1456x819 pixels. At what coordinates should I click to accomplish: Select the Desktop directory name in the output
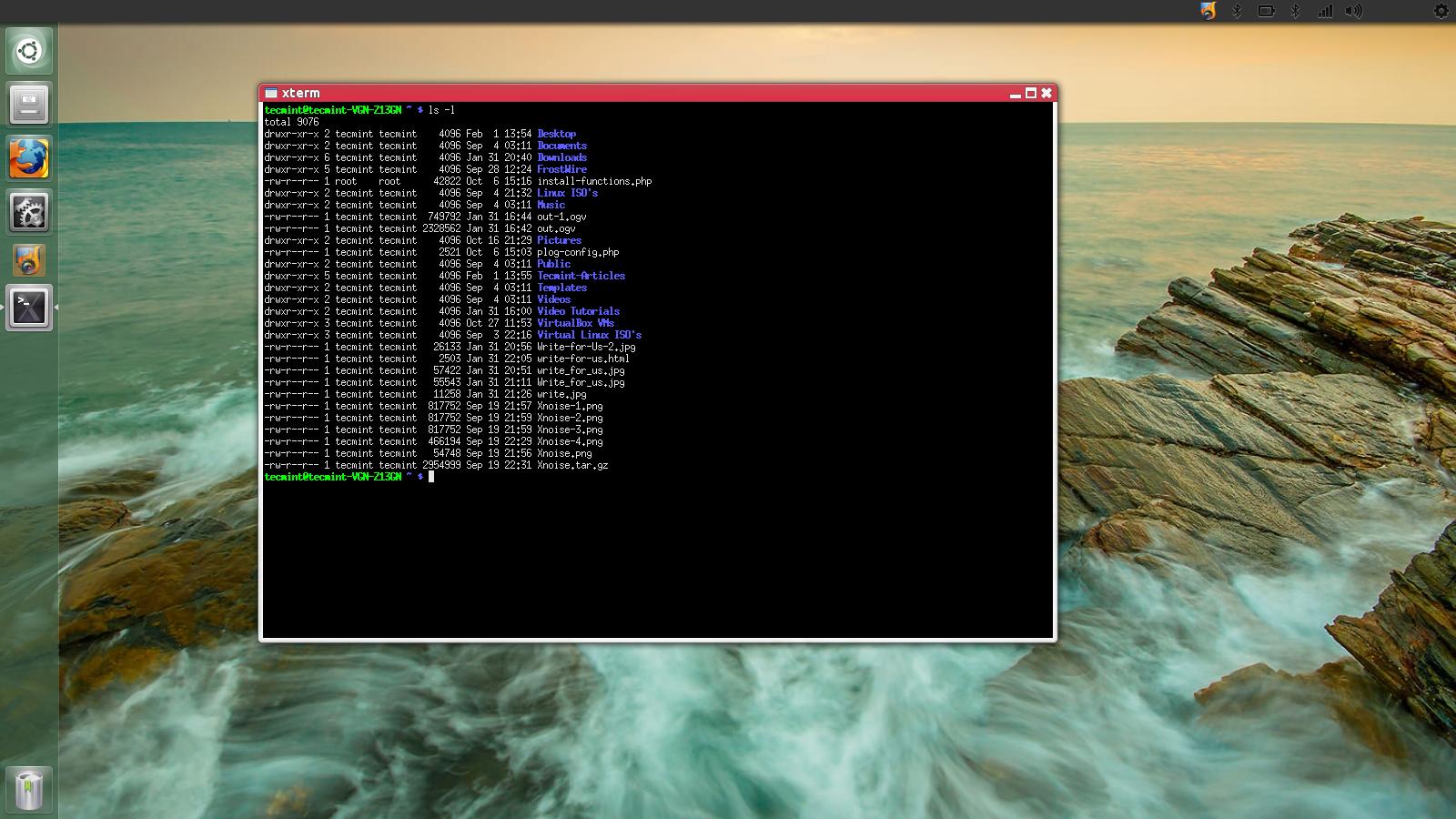pos(555,134)
